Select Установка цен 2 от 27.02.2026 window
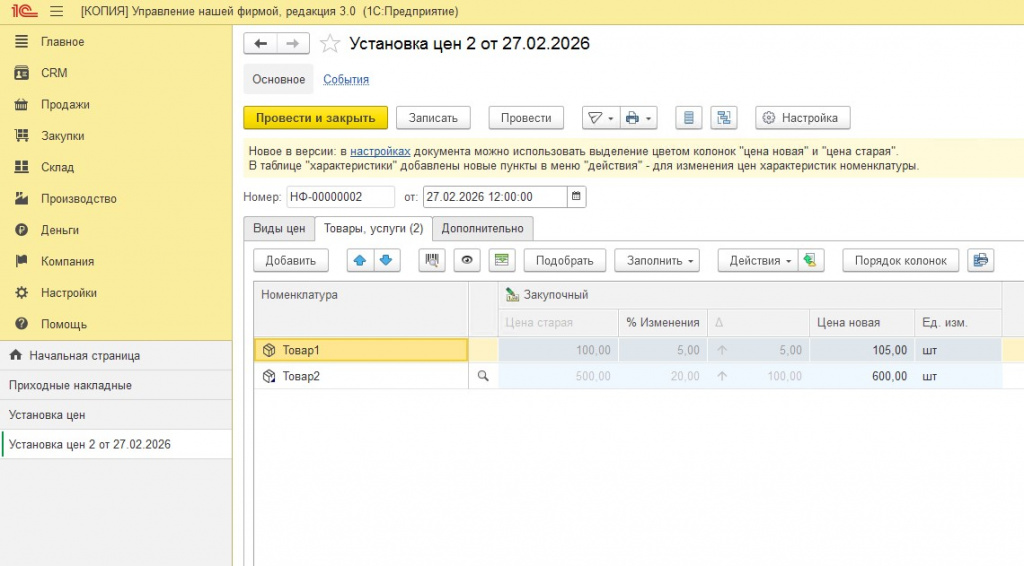Viewport: 1024px width, 566px height. point(116,445)
